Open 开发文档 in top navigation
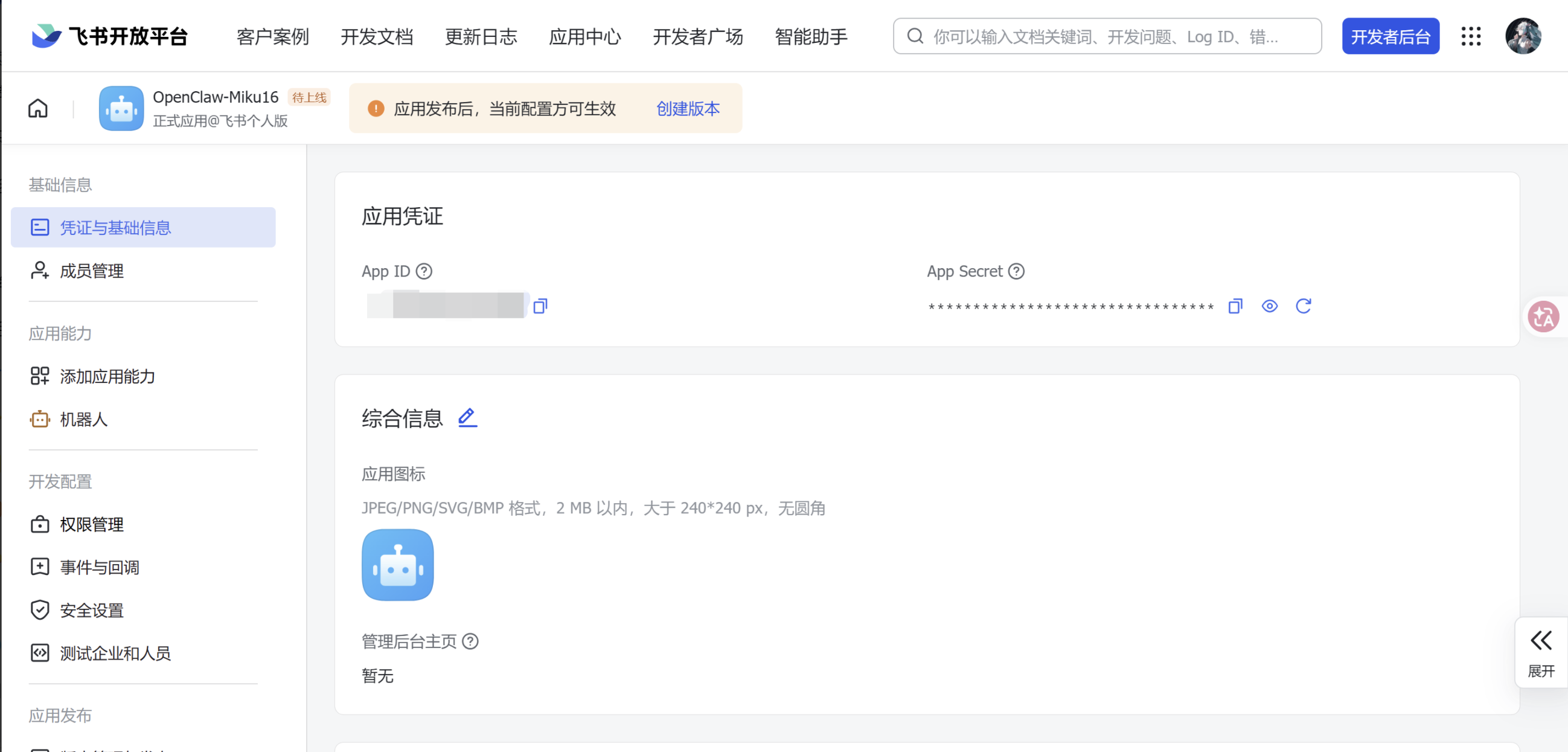 377,36
